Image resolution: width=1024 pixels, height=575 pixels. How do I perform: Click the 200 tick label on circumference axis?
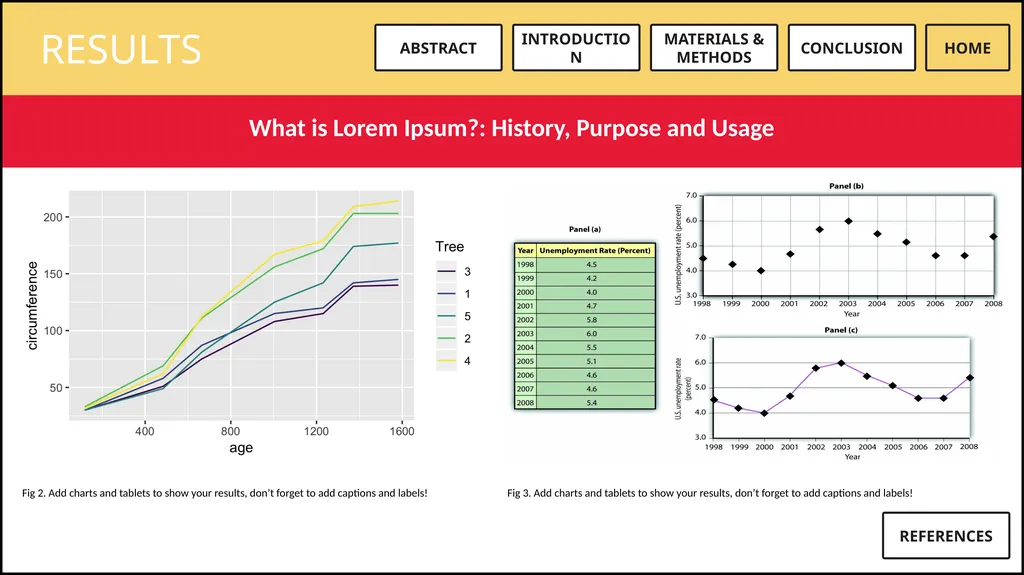[53, 218]
